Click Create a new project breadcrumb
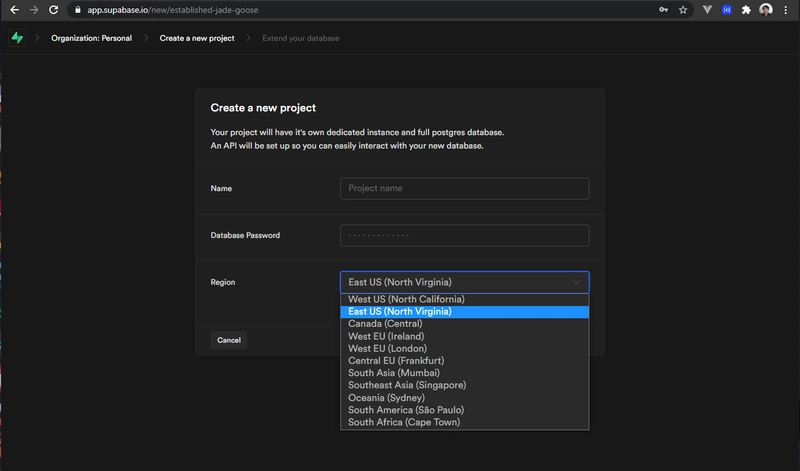Screen dimensions: 800x471 pos(197,38)
